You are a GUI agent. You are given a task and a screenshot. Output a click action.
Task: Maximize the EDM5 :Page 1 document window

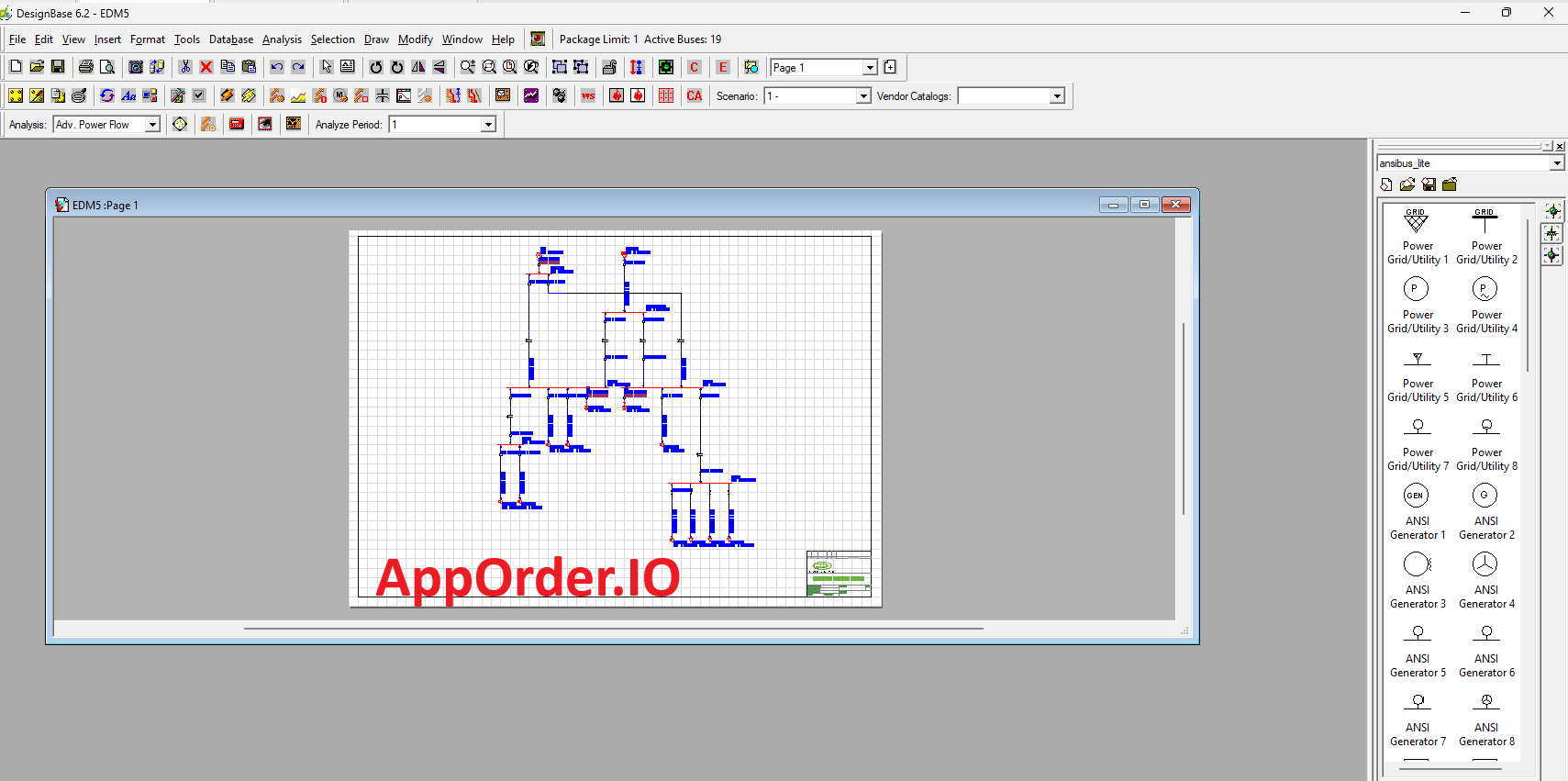pyautogui.click(x=1144, y=205)
